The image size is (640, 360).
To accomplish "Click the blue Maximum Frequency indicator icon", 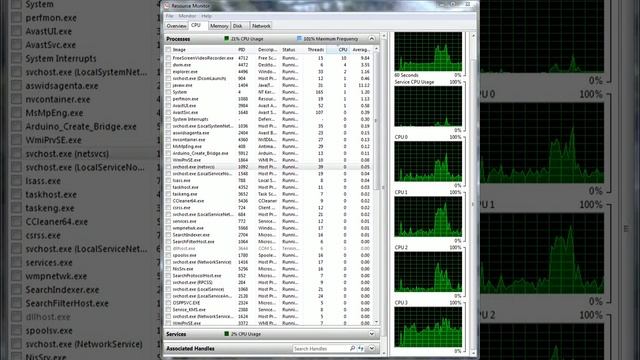I will tap(299, 39).
